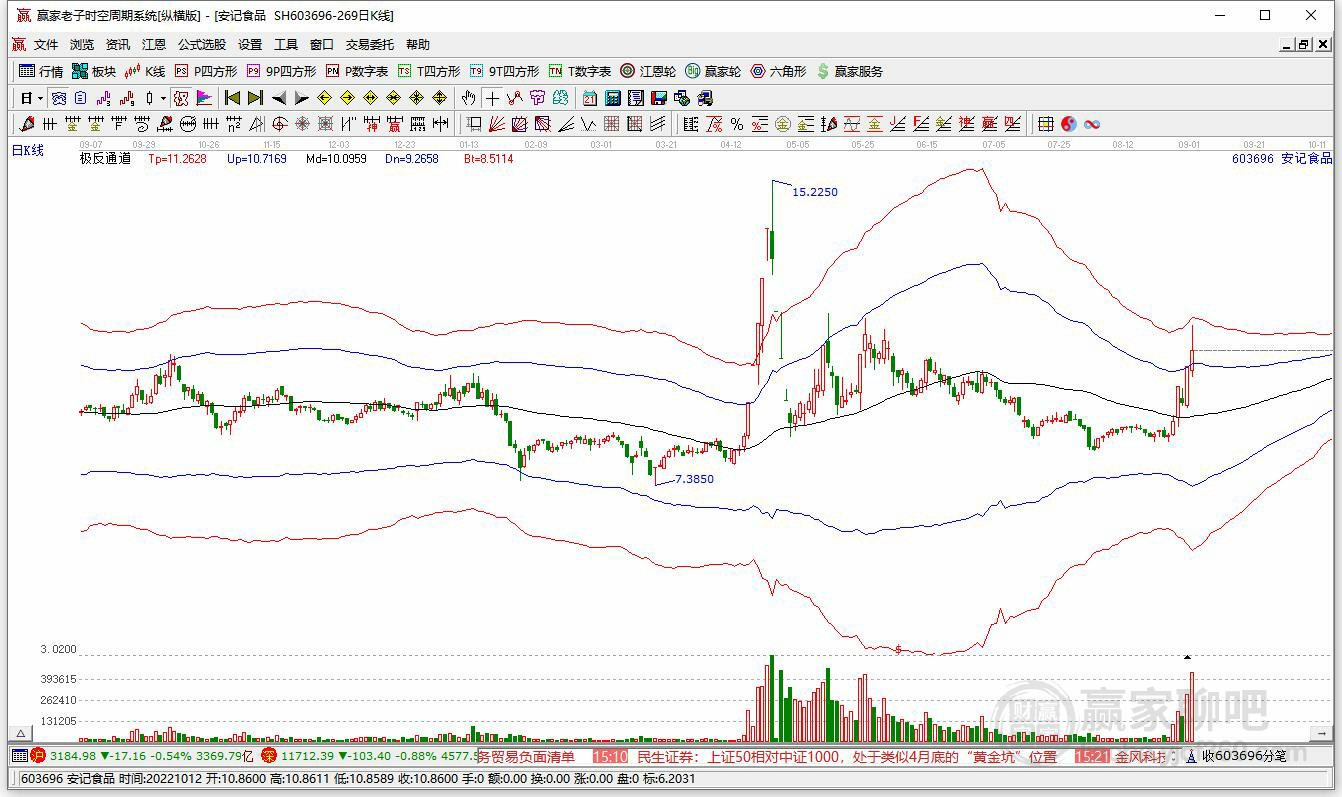Open the P数字表 tool
This screenshot has width=1342, height=797.
(357, 71)
